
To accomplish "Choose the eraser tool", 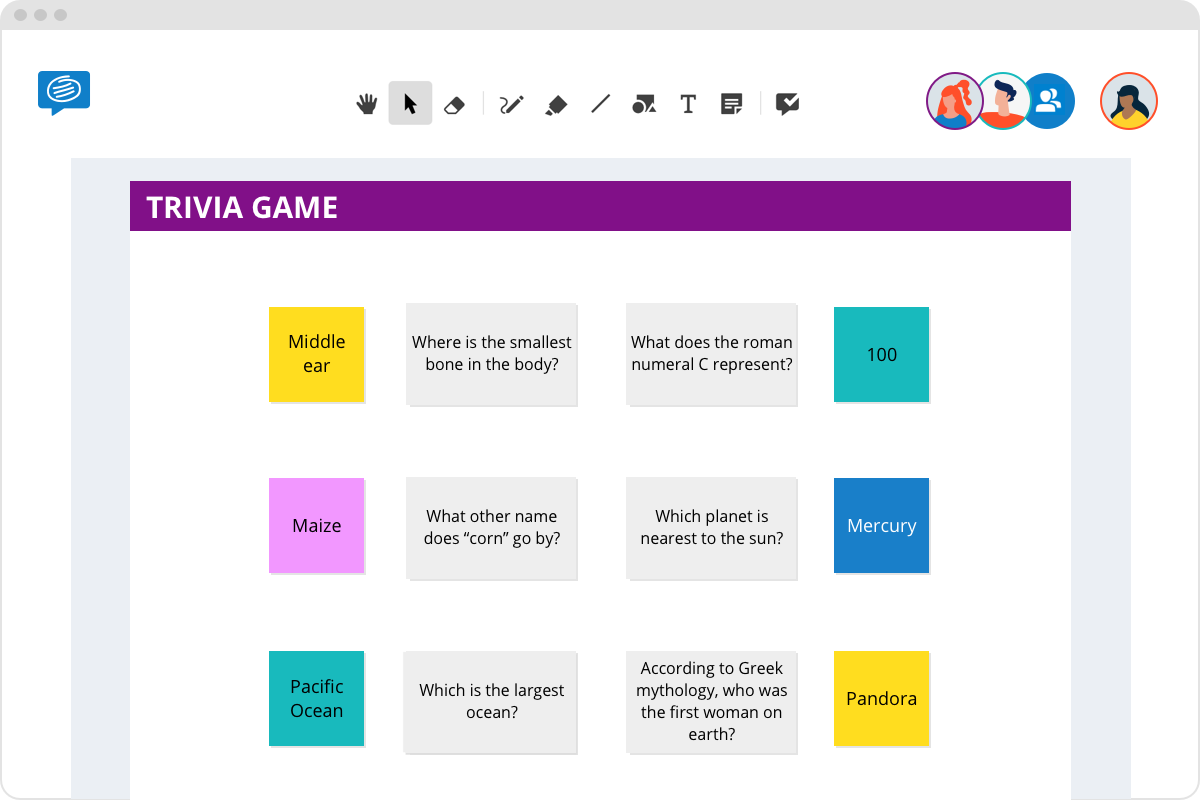I will click(454, 104).
